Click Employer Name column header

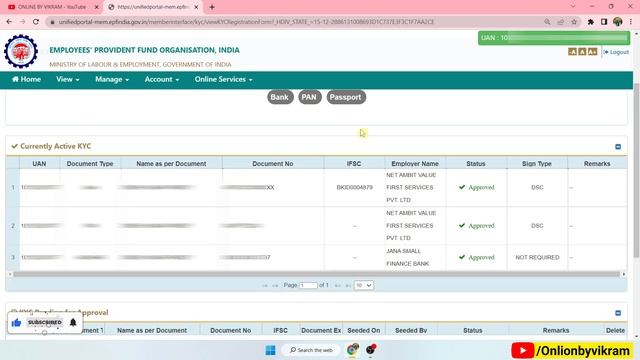tap(415, 164)
